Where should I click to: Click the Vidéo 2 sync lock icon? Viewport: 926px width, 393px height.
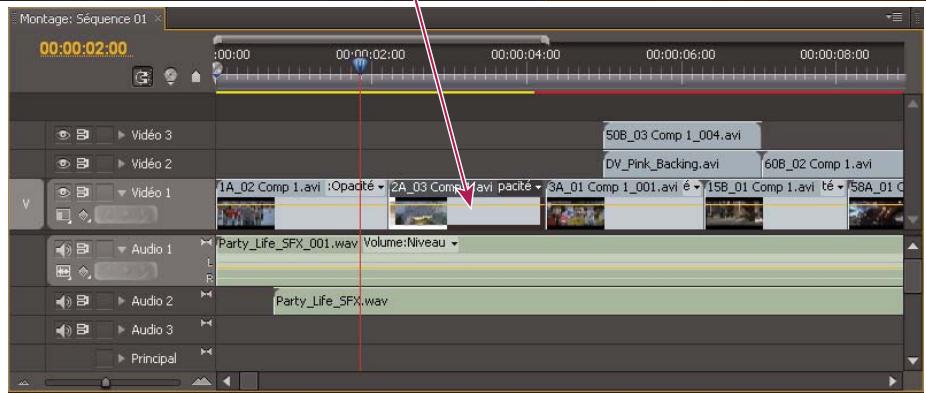tap(83, 163)
